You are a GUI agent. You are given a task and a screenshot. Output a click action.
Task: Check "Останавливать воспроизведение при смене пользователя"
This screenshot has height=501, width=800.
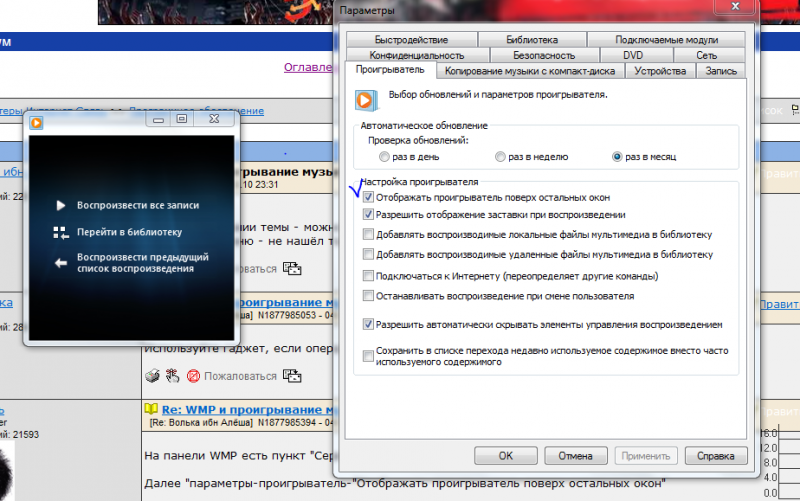click(369, 296)
